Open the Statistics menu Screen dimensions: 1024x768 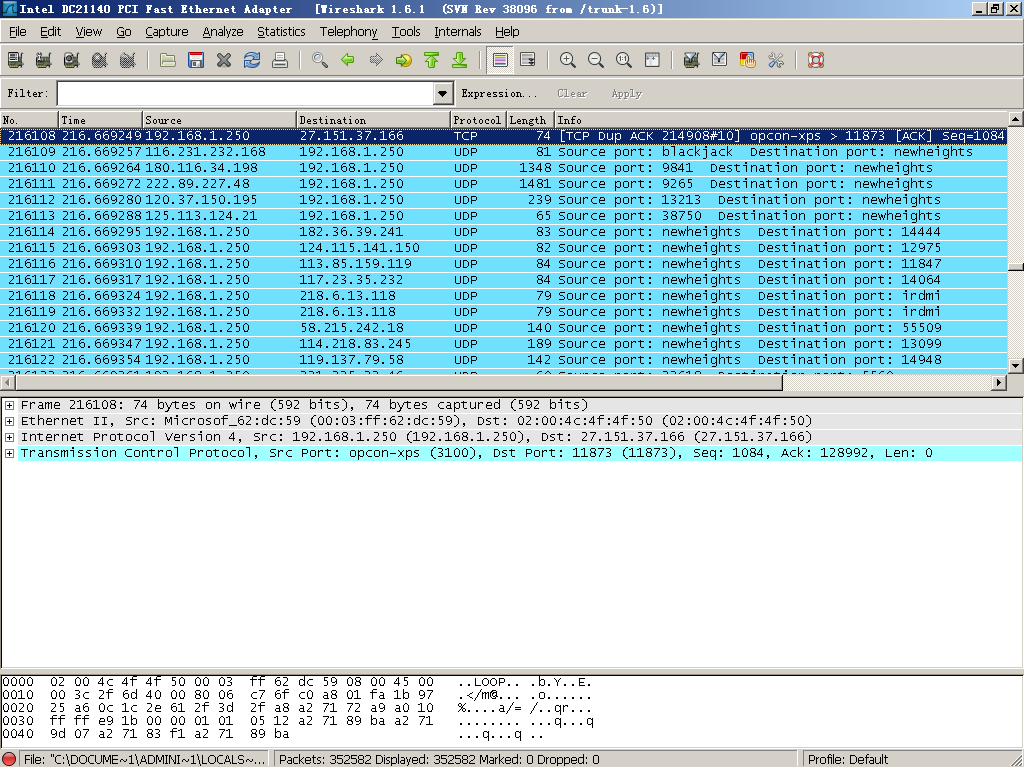[281, 32]
